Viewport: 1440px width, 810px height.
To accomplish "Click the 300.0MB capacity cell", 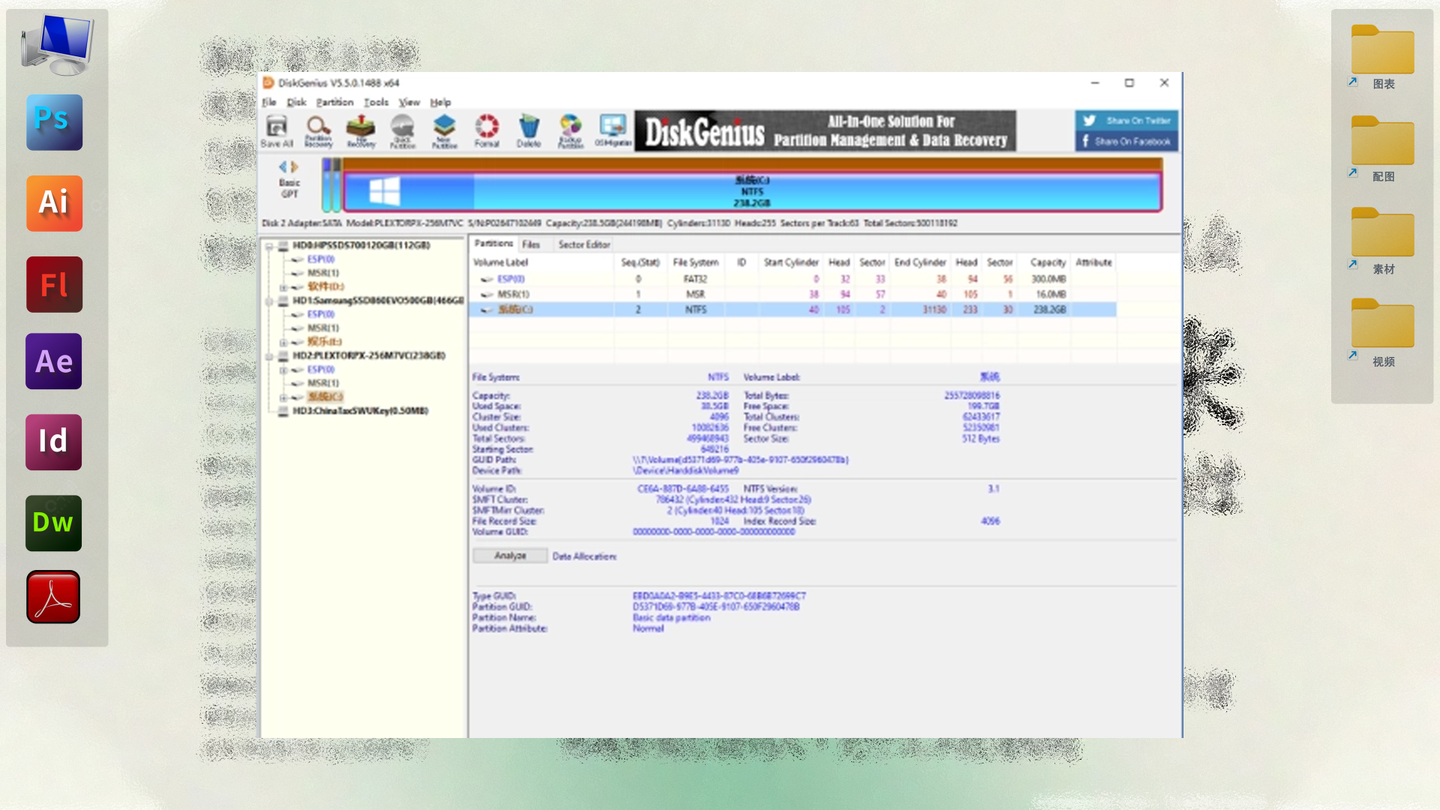I will tap(1049, 279).
